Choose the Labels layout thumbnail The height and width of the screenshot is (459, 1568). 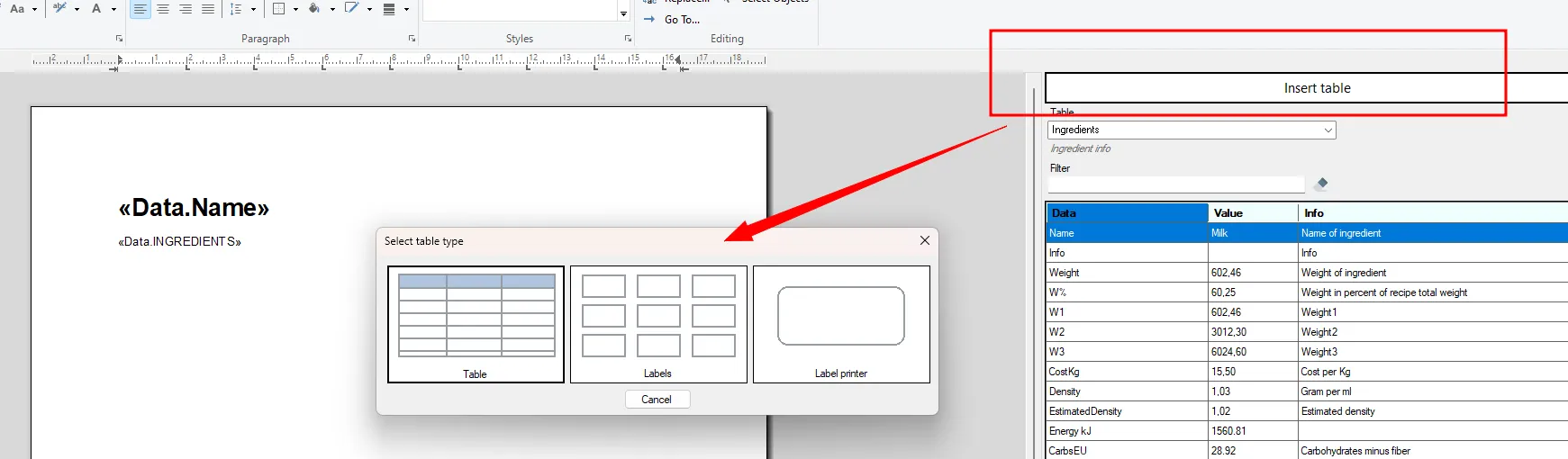coord(658,324)
